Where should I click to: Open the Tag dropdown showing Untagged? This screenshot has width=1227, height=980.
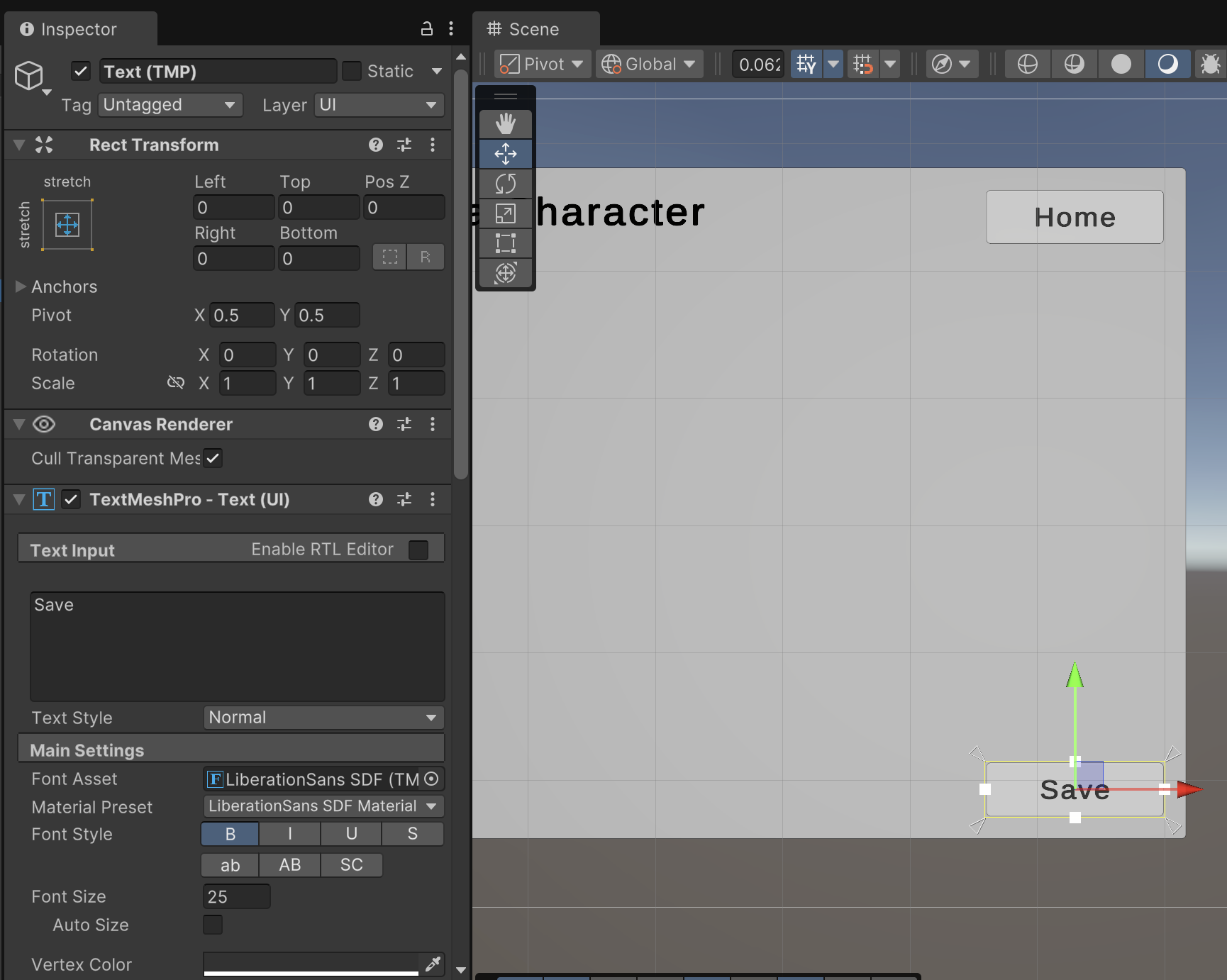point(170,105)
